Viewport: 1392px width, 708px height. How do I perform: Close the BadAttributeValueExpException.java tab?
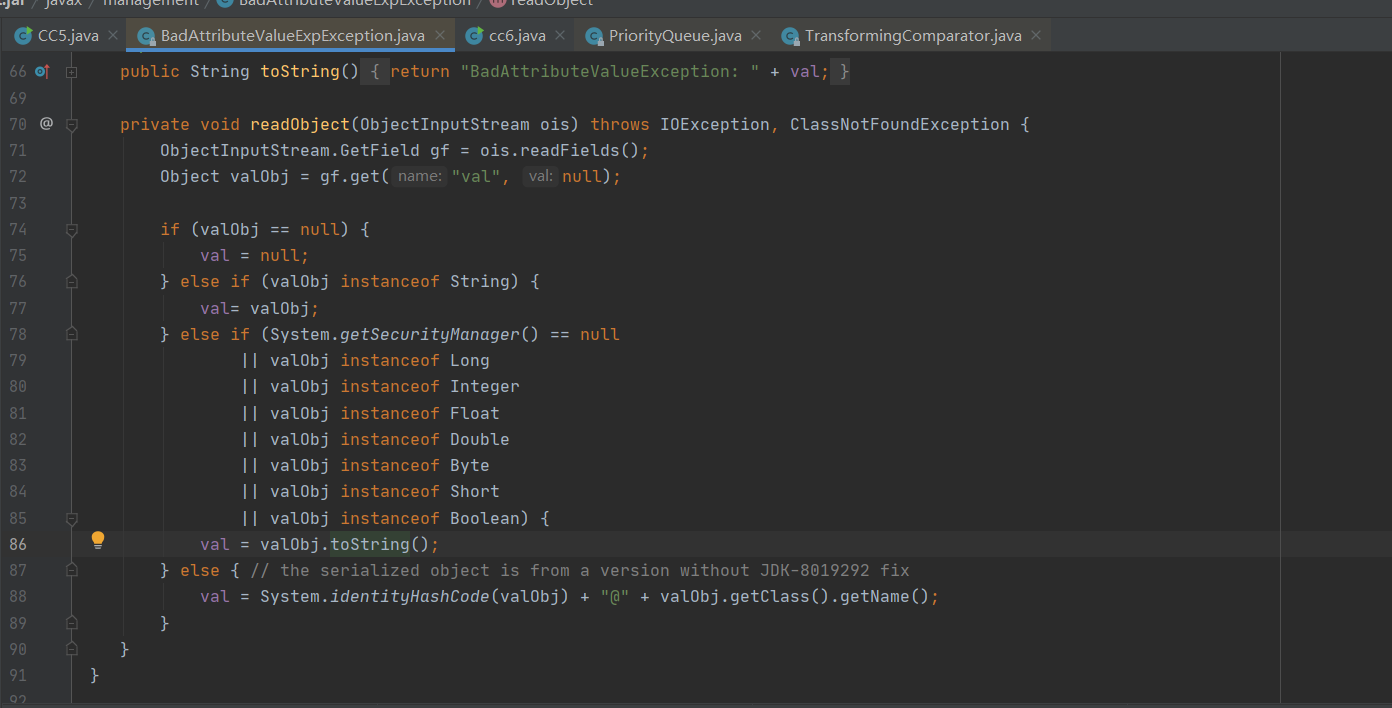click(x=439, y=36)
